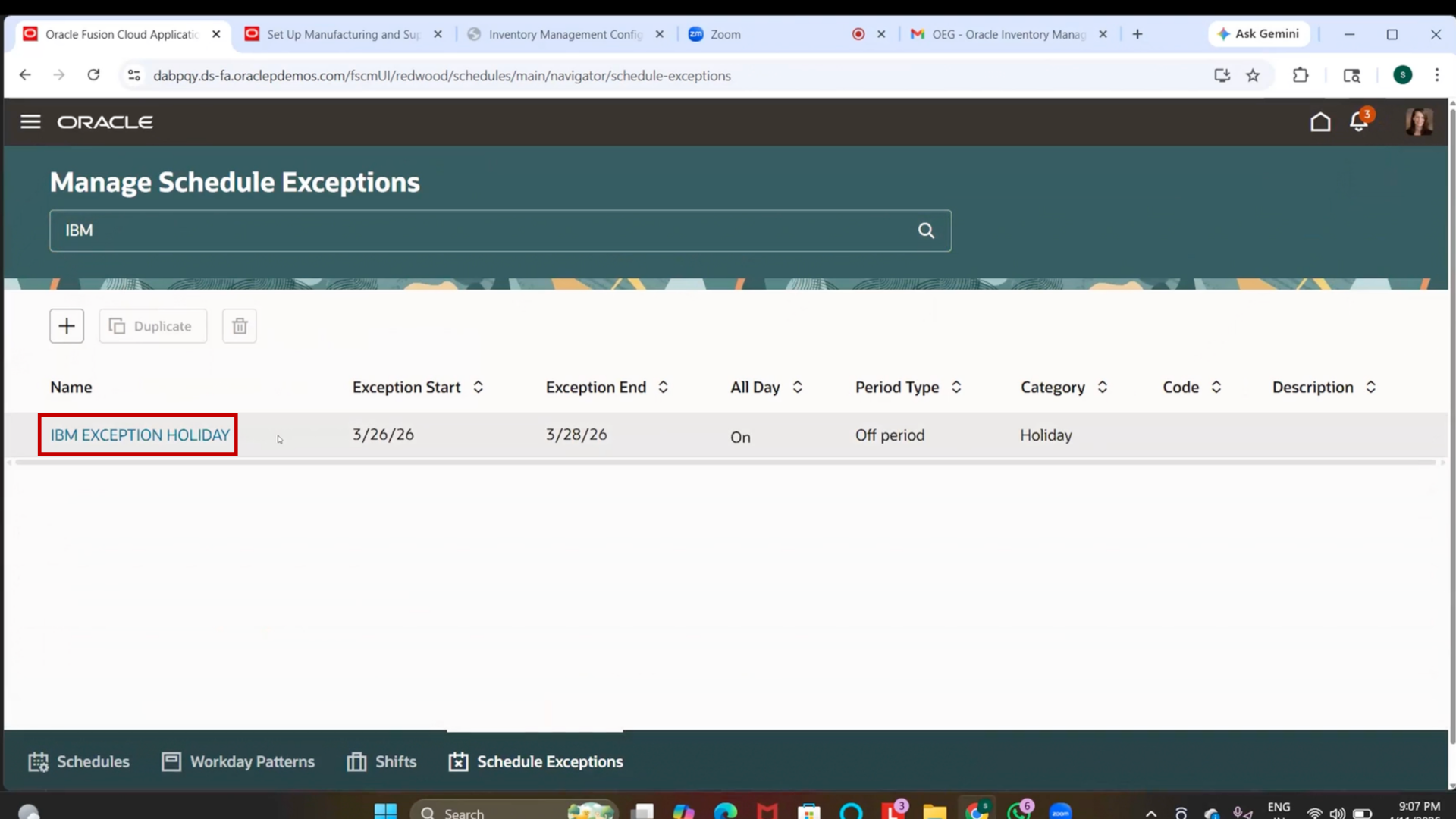Add a new schedule exception
Image resolution: width=1456 pixels, height=819 pixels.
pos(67,326)
